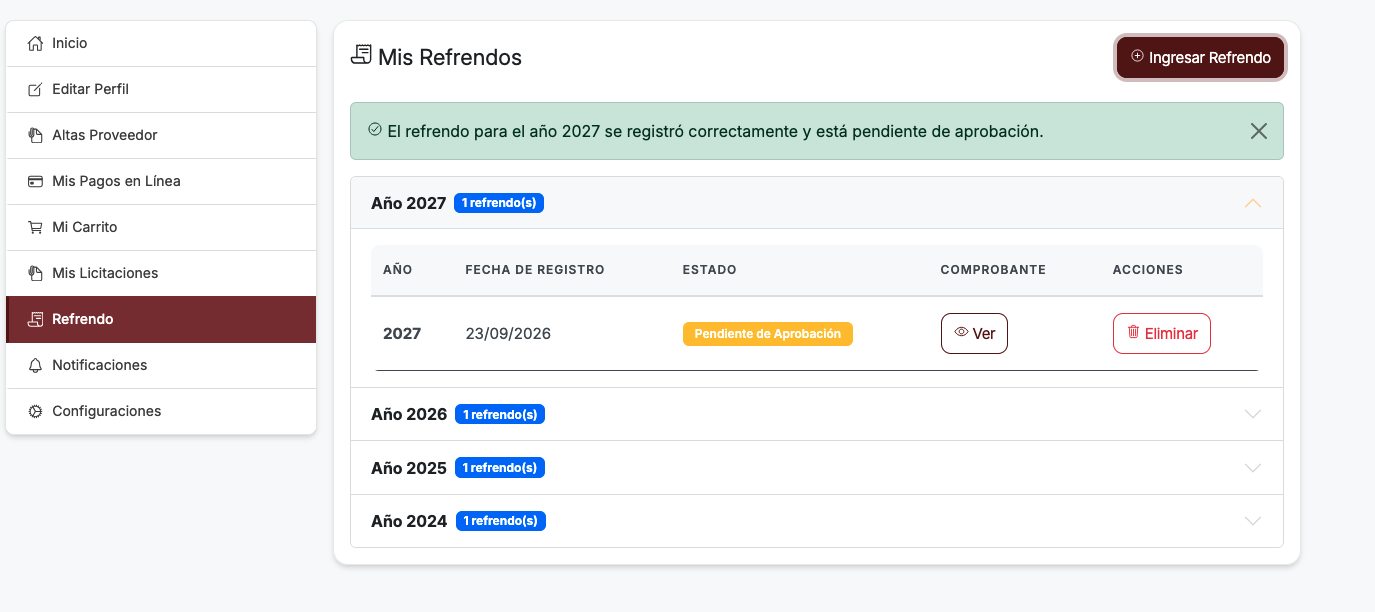
Task: Click the FECHA DE REGISTRO column header
Action: click(x=535, y=270)
